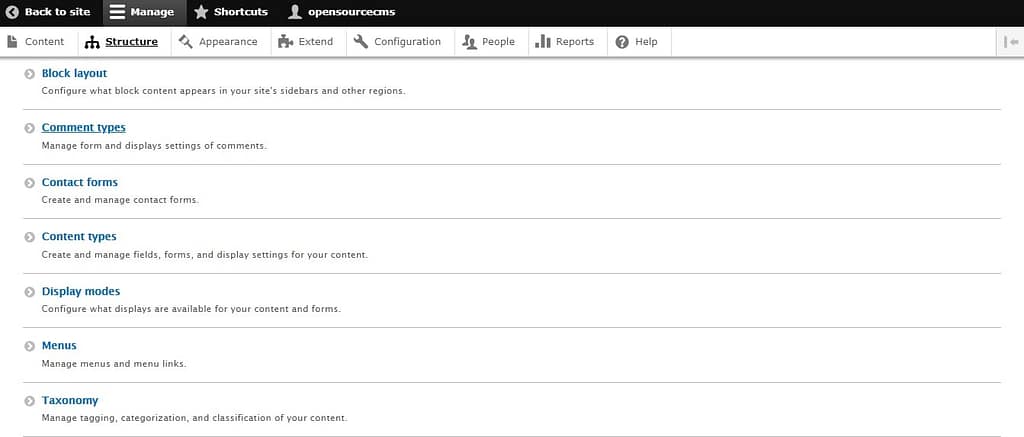The height and width of the screenshot is (437, 1024).
Task: Click the arrow beside Display modes
Action: [x=30, y=292]
